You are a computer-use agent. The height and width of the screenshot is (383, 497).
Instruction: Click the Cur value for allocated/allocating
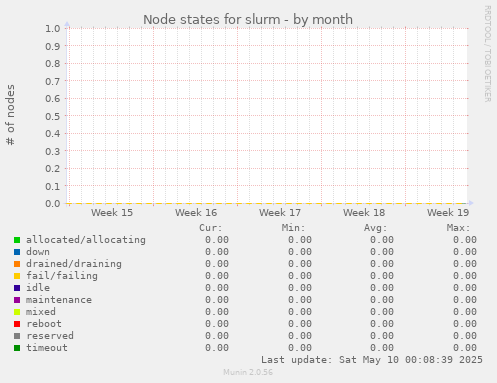[217, 240]
